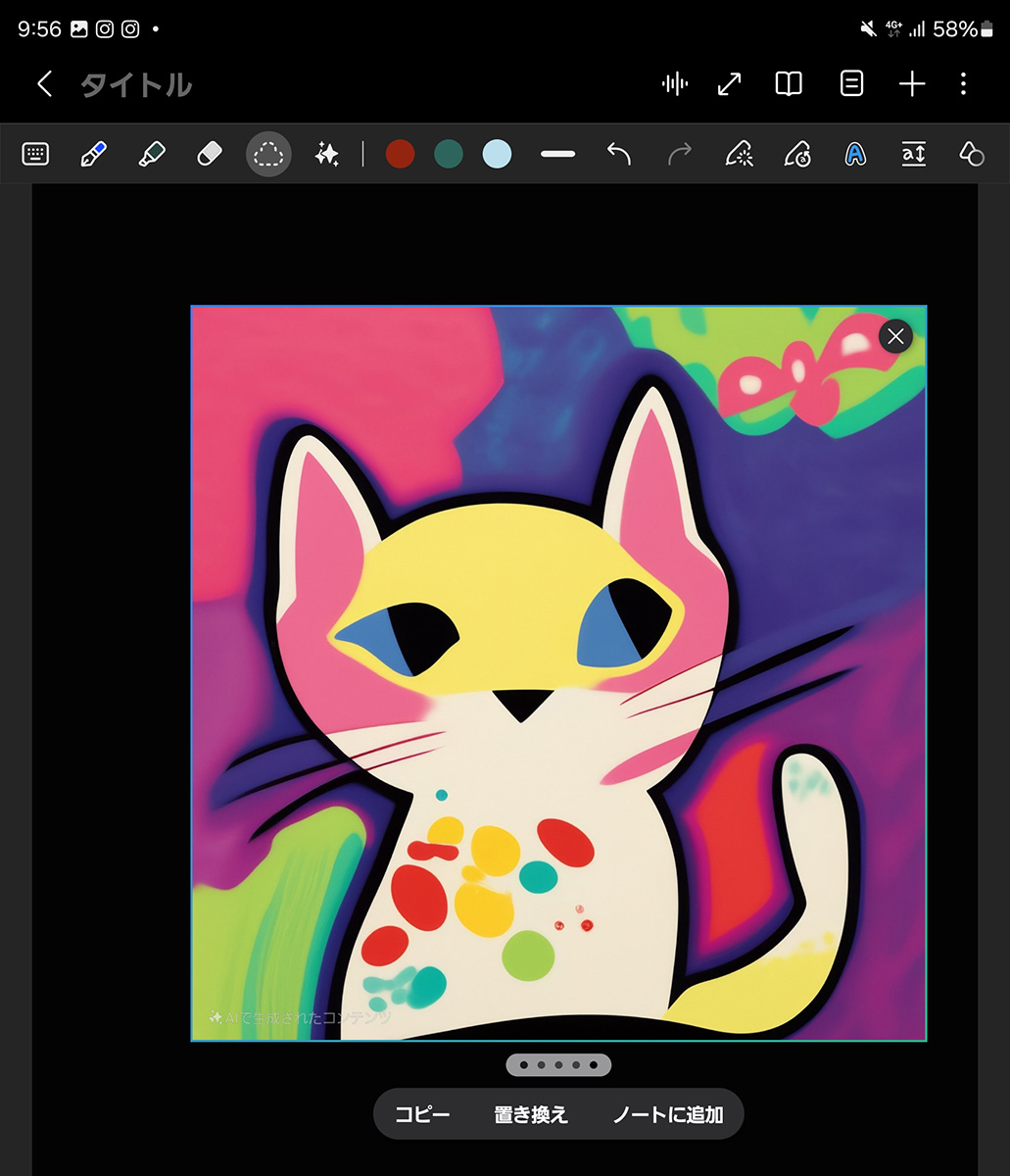Select the Pen tool
This screenshot has width=1010, height=1176.
coord(93,154)
